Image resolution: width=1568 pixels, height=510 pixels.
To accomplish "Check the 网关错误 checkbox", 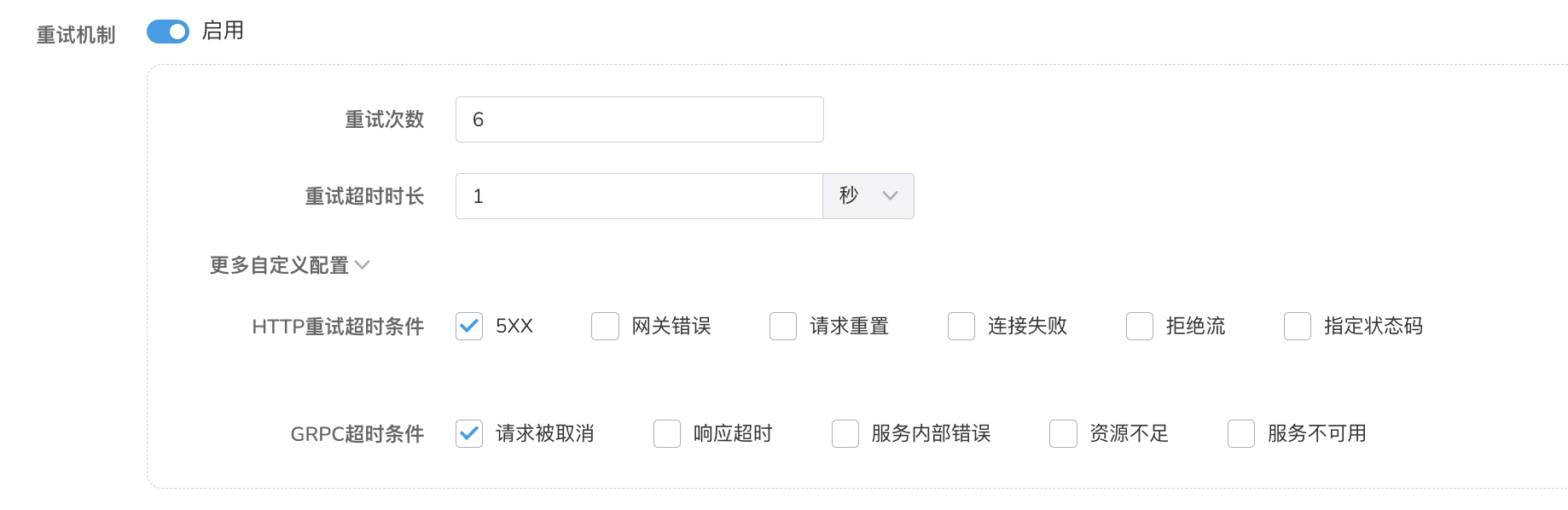I will pyautogui.click(x=605, y=326).
